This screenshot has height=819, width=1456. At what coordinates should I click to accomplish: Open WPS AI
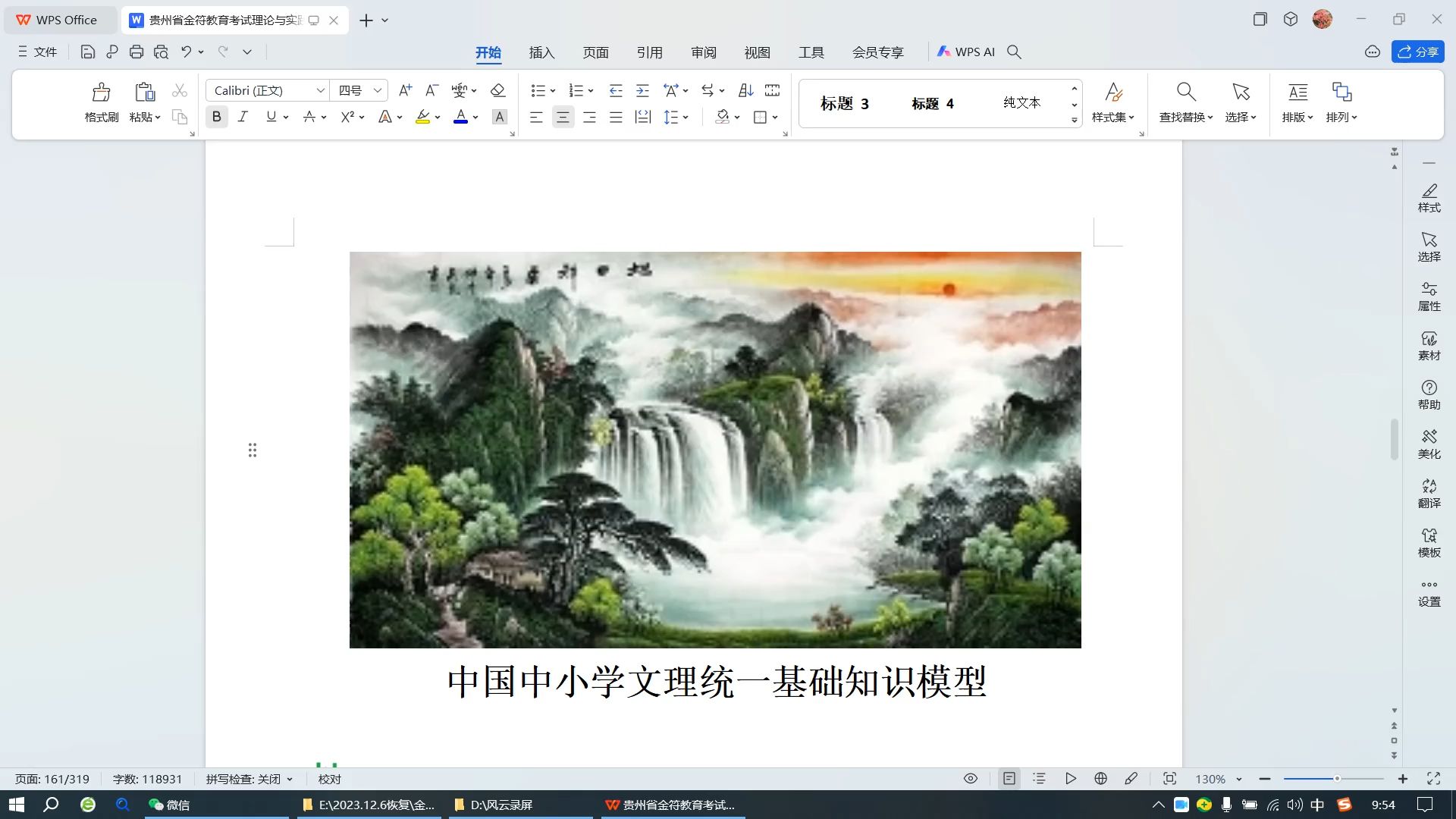click(966, 52)
